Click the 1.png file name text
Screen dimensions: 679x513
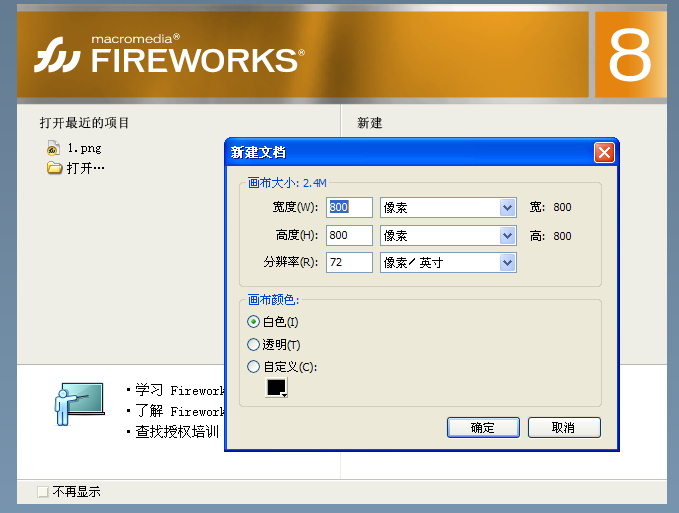pos(84,148)
